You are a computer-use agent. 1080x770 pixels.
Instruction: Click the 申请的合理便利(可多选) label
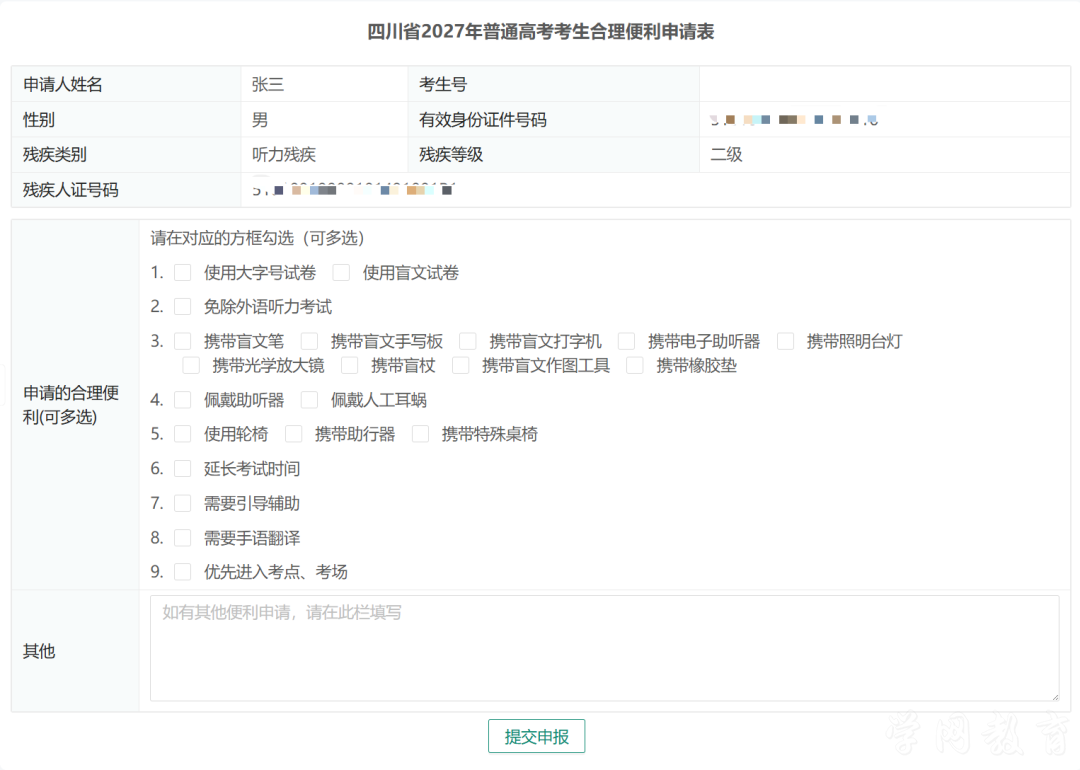point(70,405)
